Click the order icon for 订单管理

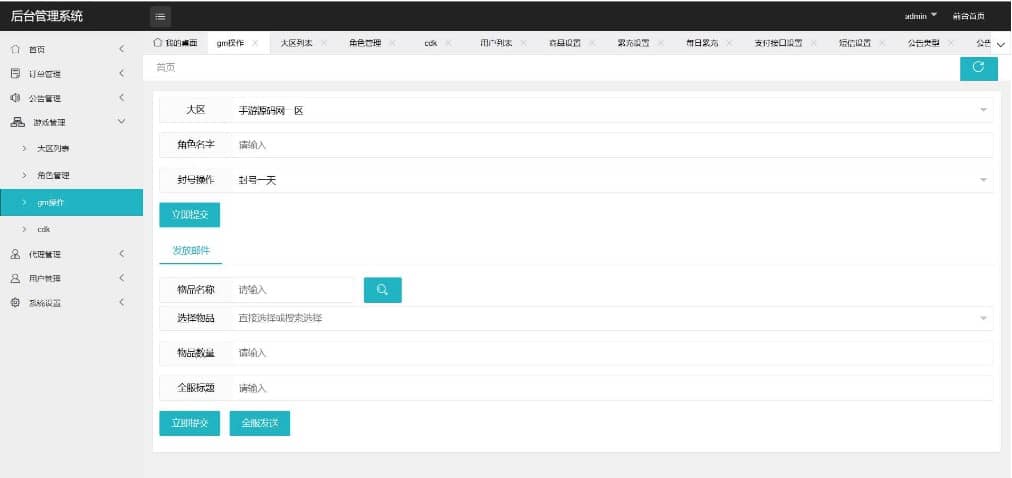tap(15, 73)
